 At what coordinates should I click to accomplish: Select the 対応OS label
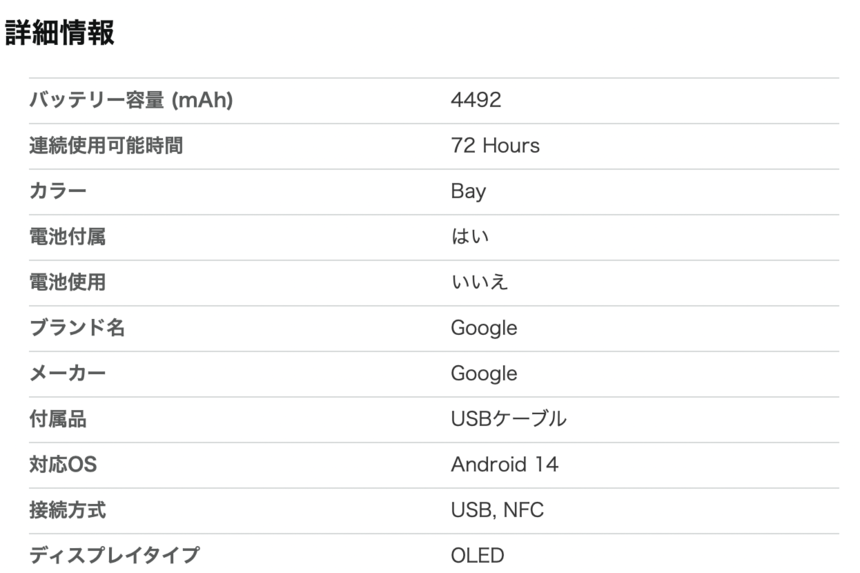pyautogui.click(x=63, y=464)
